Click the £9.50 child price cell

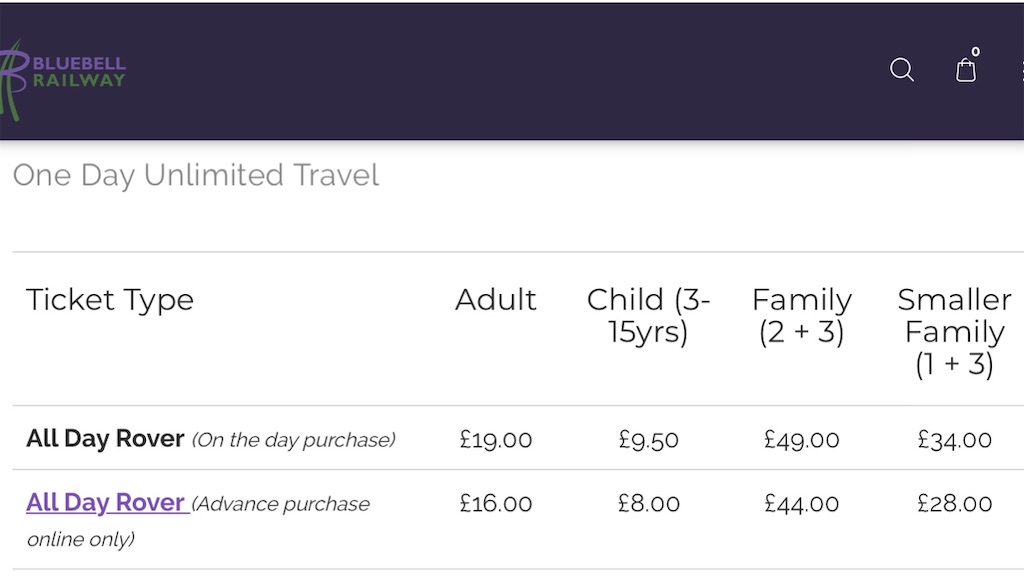pos(648,439)
